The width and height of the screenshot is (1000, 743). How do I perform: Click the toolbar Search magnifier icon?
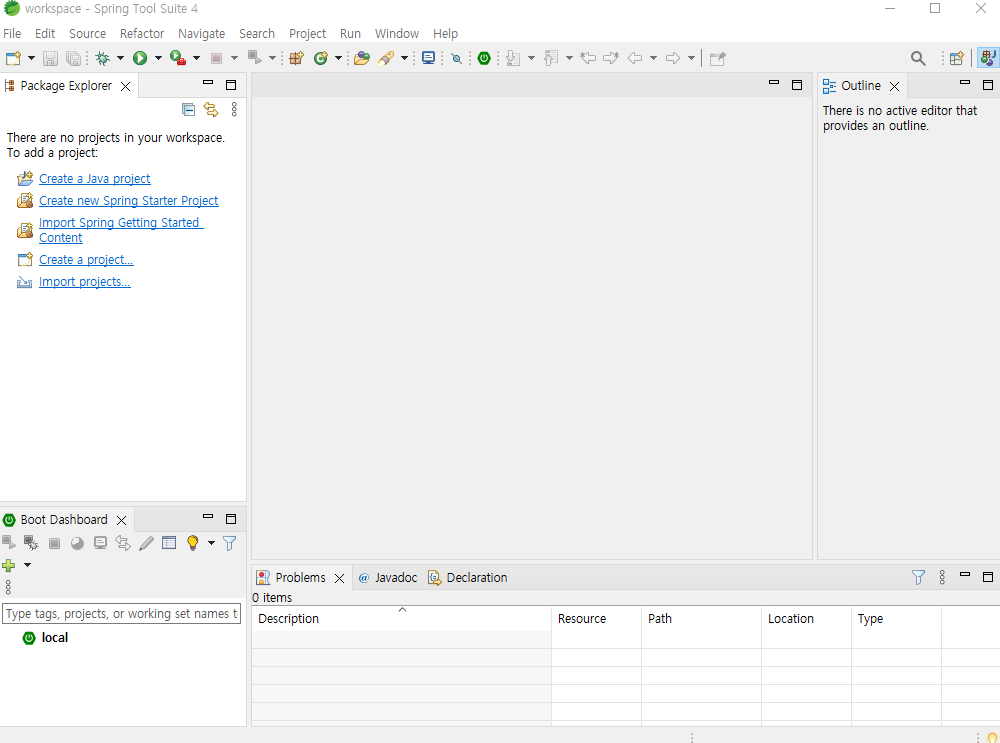coord(918,58)
